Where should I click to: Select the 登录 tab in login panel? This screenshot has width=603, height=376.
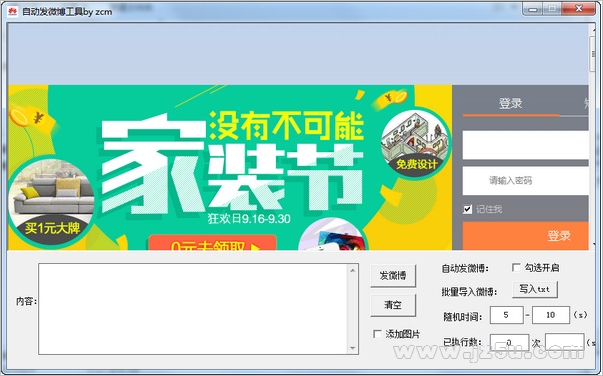tap(511, 103)
